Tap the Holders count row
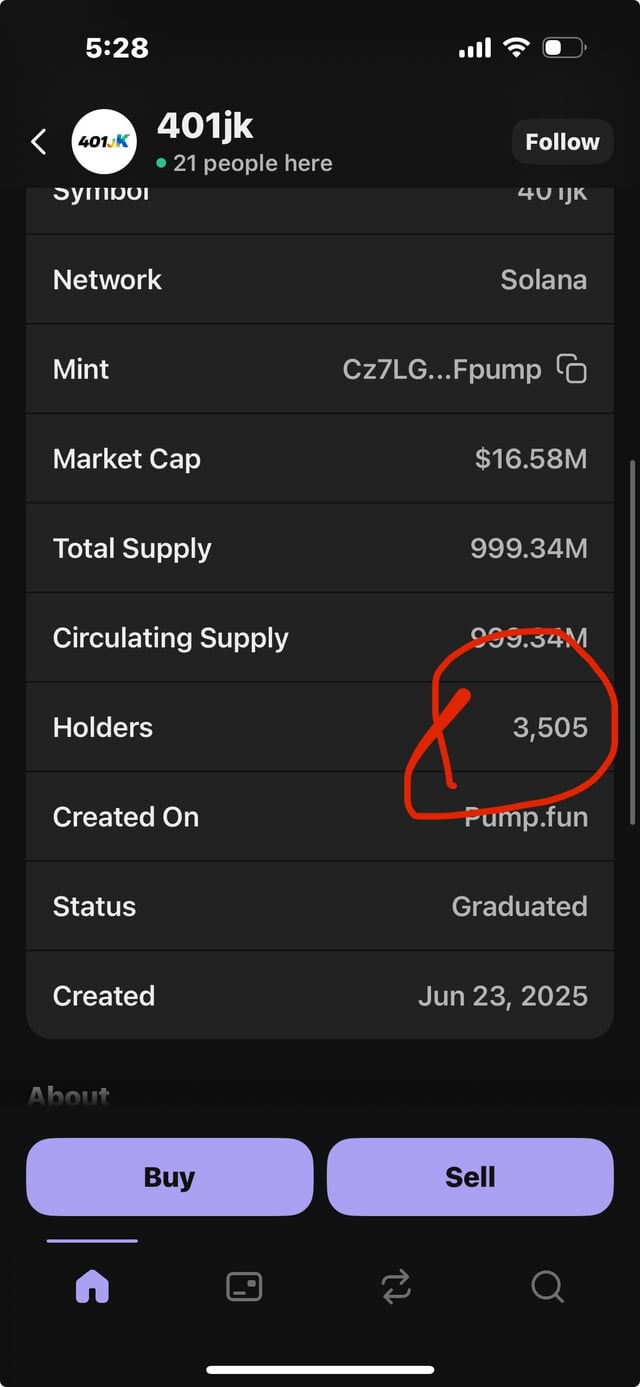Viewport: 640px width, 1387px height. [320, 727]
